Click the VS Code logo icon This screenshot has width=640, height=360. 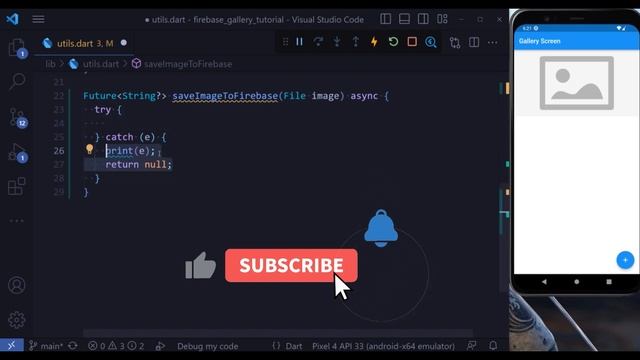point(12,19)
